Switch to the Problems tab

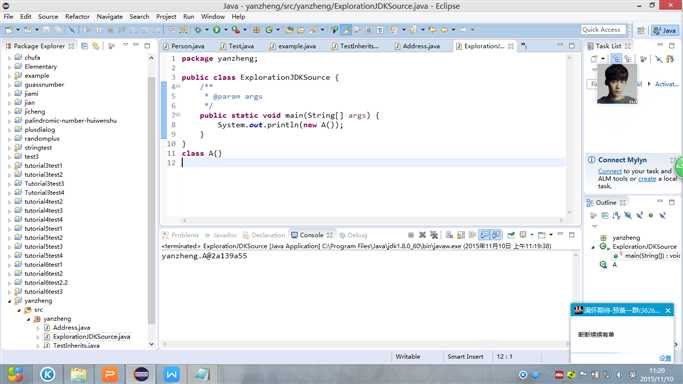click(180, 235)
